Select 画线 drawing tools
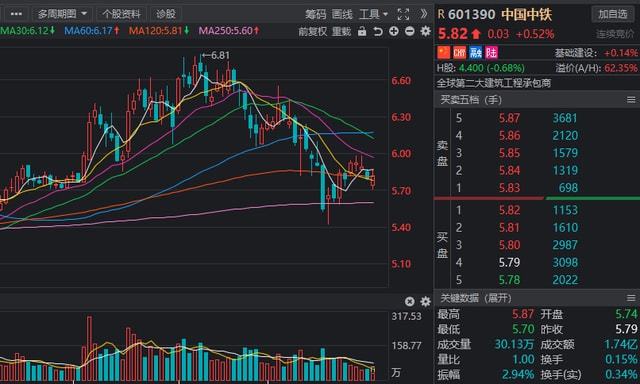The height and width of the screenshot is (384, 640). point(342,14)
